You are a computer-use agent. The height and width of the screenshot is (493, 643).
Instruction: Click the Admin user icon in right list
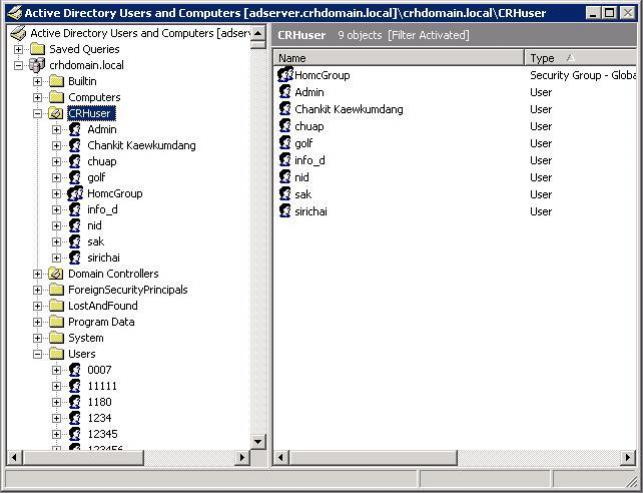(x=285, y=92)
